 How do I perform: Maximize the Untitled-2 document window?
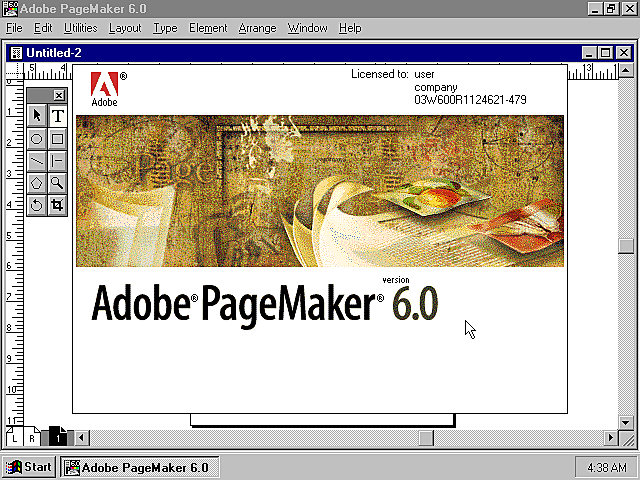pyautogui.click(x=606, y=53)
